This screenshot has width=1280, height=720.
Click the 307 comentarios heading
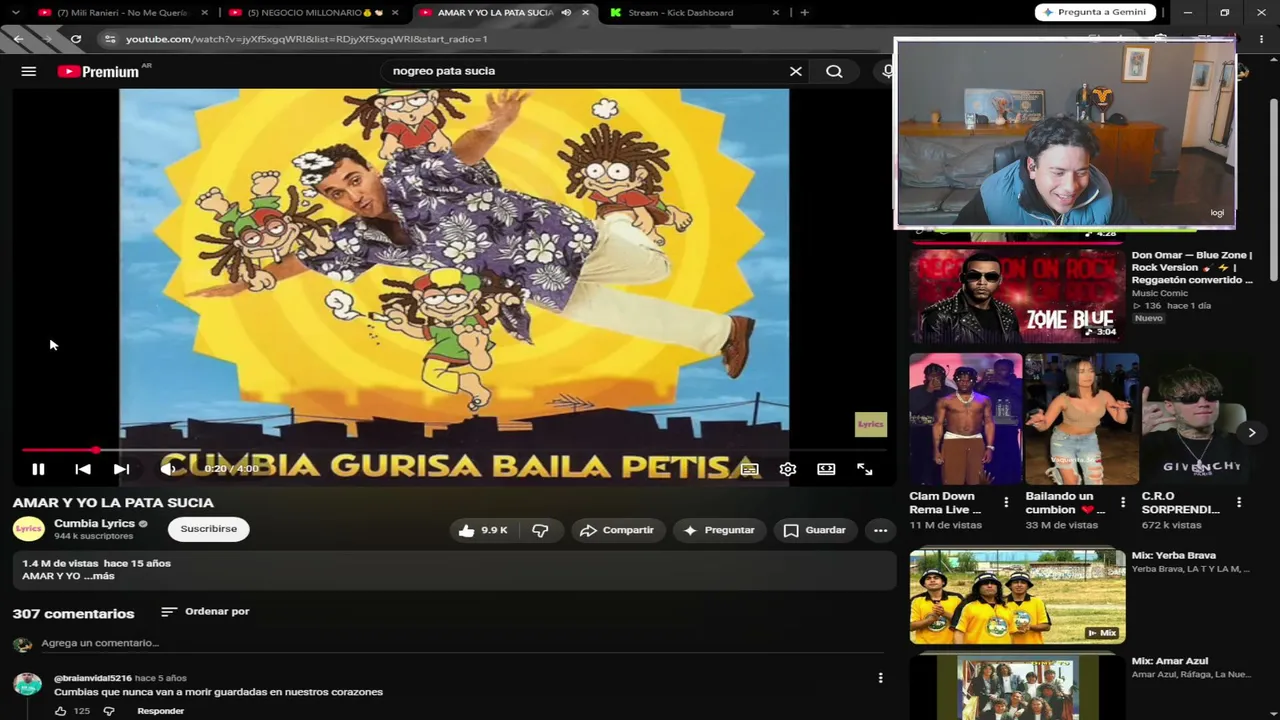point(73,614)
